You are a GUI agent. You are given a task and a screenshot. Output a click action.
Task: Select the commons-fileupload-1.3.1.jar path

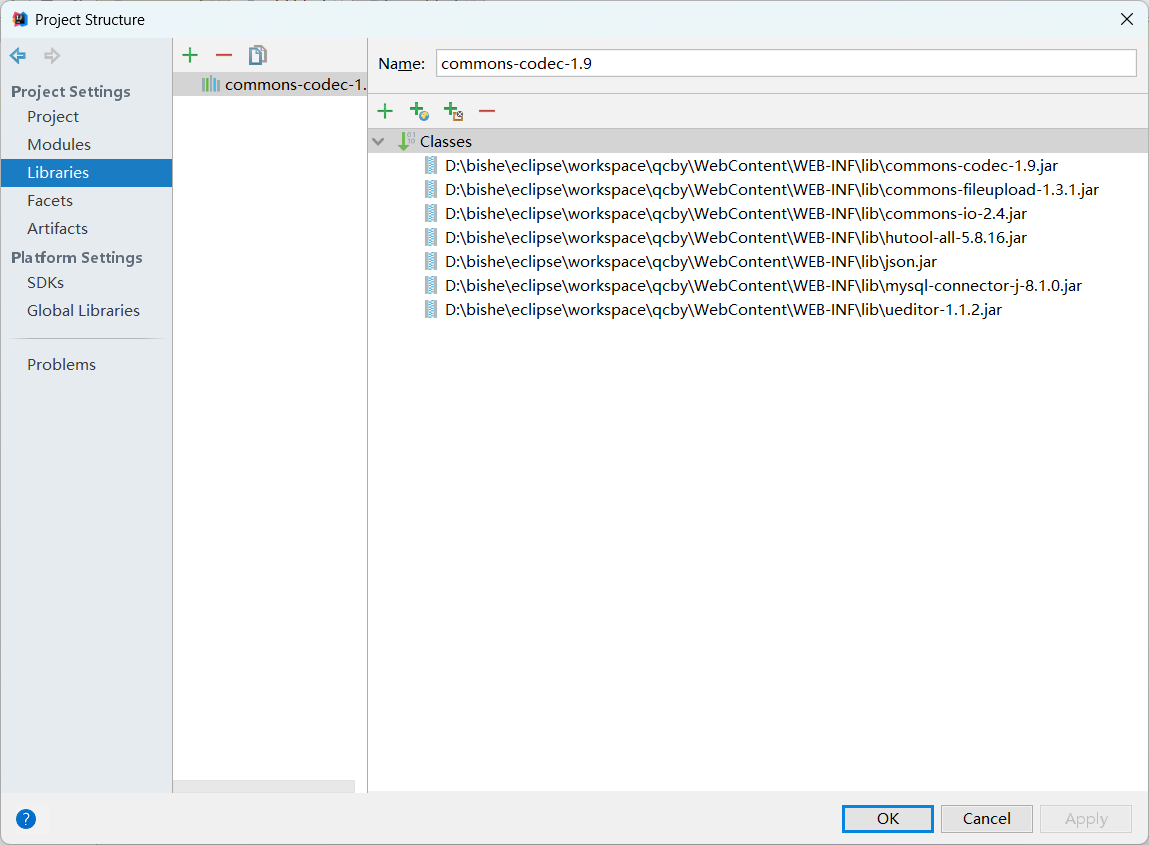[772, 190]
